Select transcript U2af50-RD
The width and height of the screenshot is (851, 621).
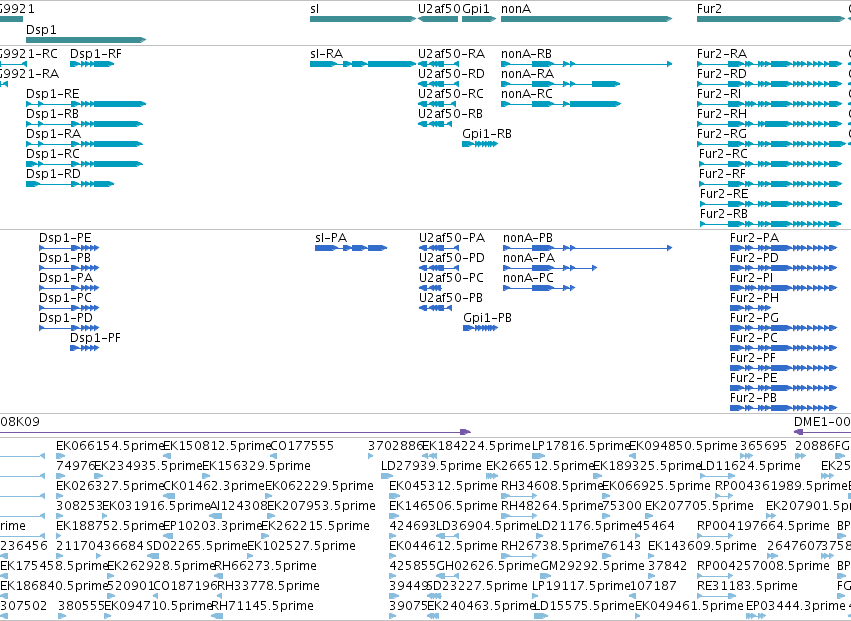(439, 84)
